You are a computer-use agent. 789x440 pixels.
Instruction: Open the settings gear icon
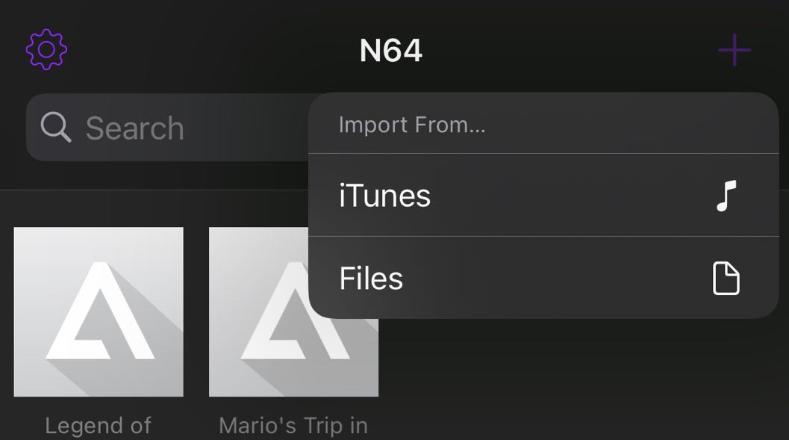point(46,49)
